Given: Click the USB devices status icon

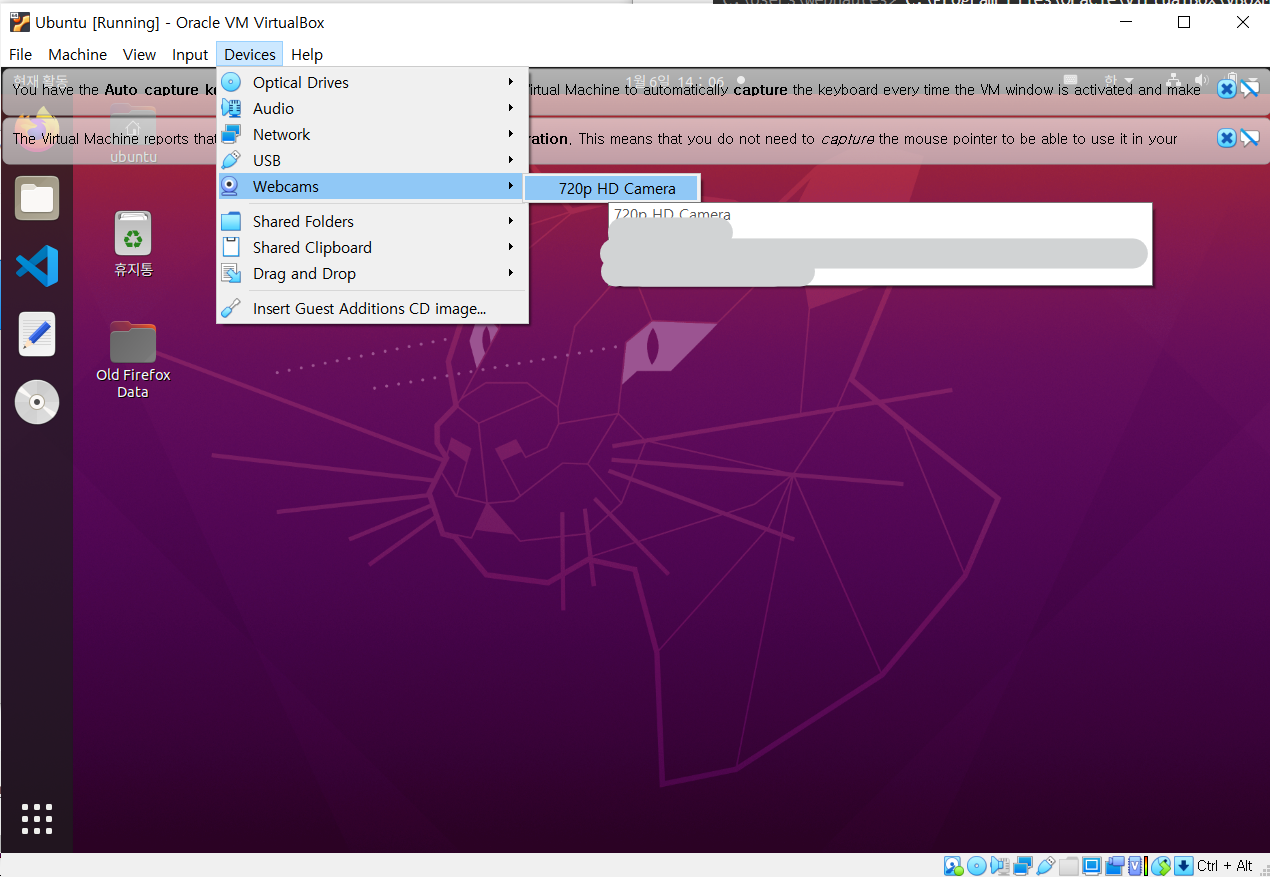Looking at the screenshot, I should coord(1046,866).
